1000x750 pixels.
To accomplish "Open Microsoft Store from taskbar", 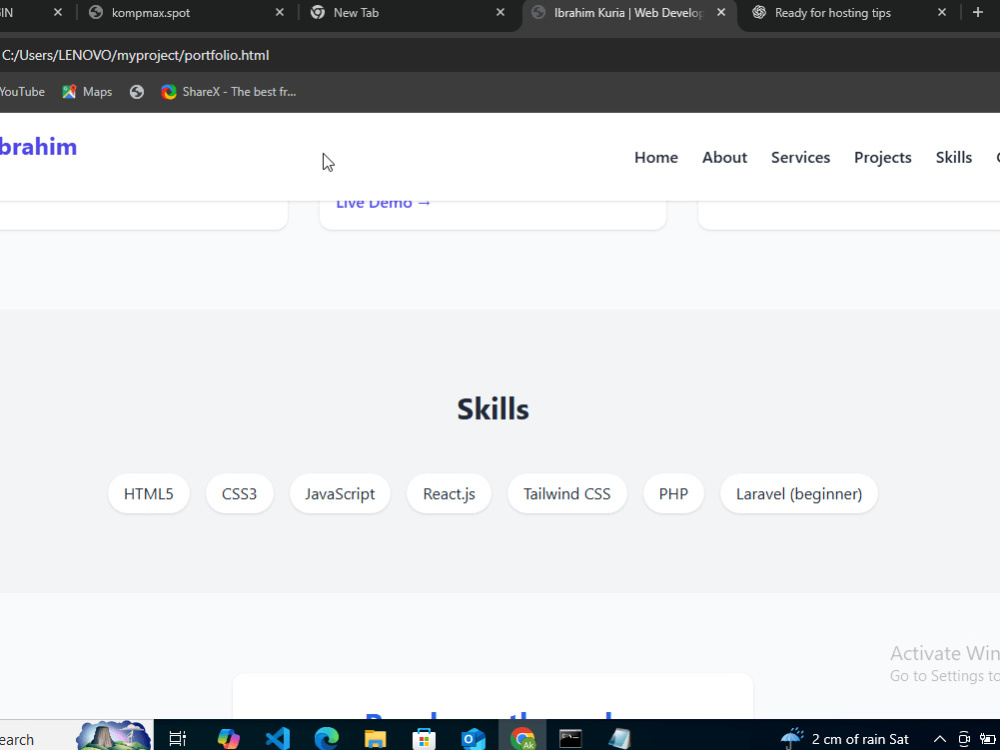I will pyautogui.click(x=423, y=739).
